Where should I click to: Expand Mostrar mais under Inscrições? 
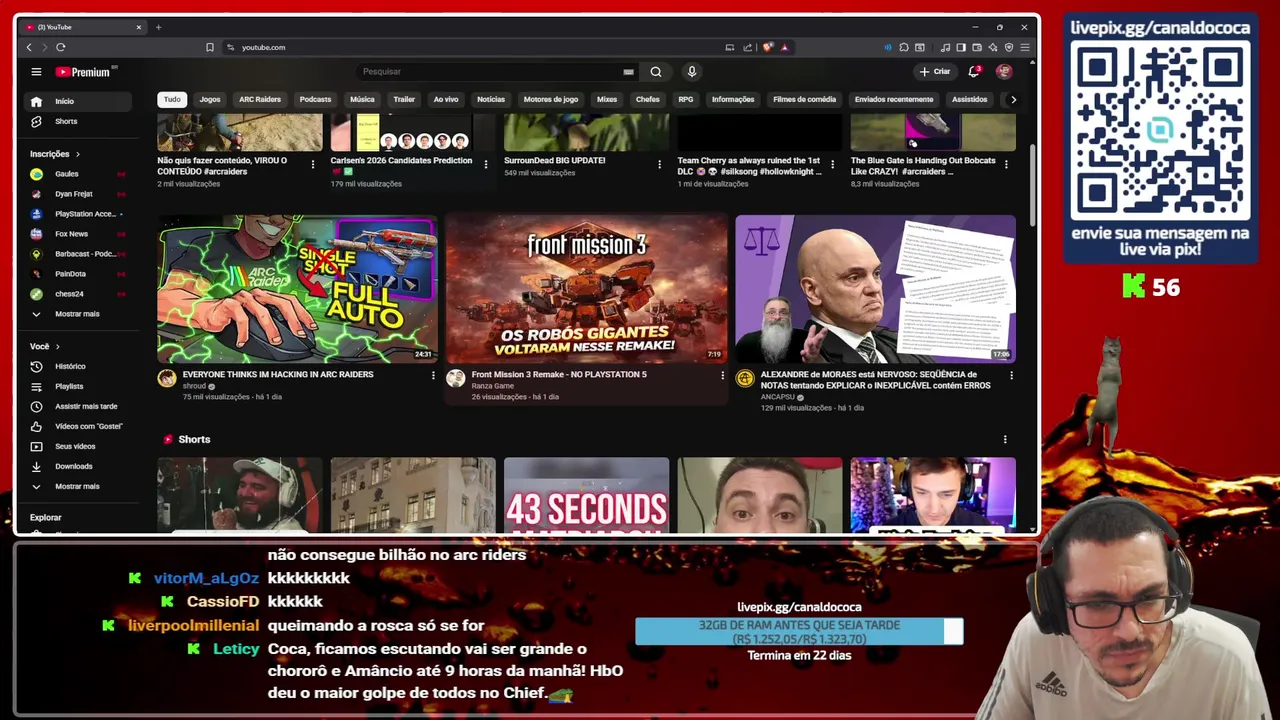pyautogui.click(x=78, y=314)
